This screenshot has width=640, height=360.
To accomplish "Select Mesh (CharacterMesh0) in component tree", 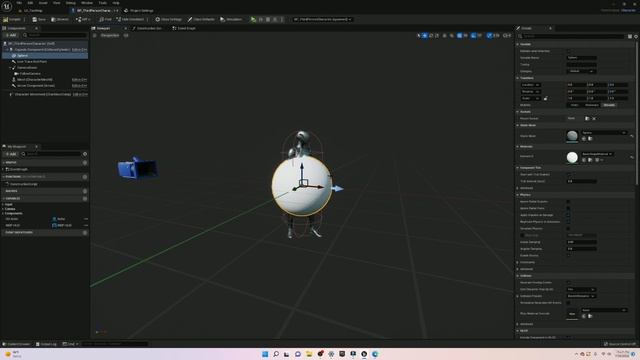I will pyautogui.click(x=35, y=80).
